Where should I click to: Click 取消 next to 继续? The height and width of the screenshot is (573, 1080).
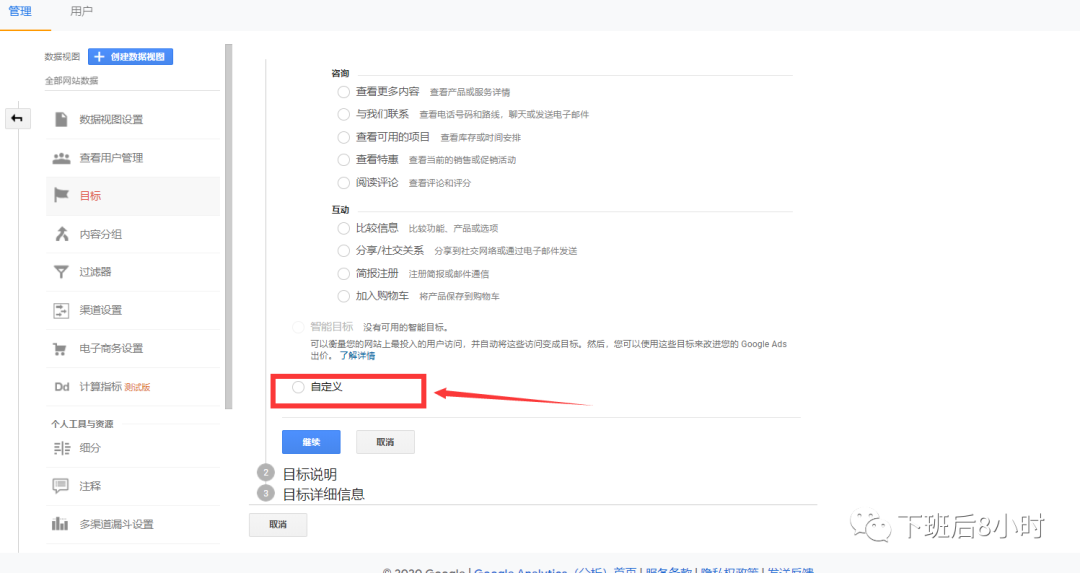[x=385, y=442]
